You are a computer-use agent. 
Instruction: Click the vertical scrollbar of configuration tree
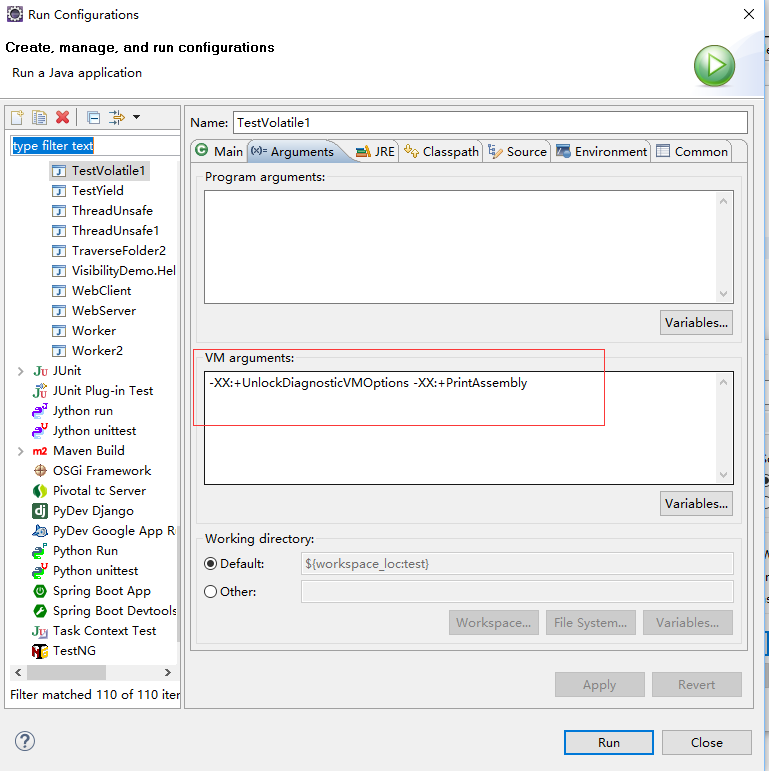click(x=178, y=583)
